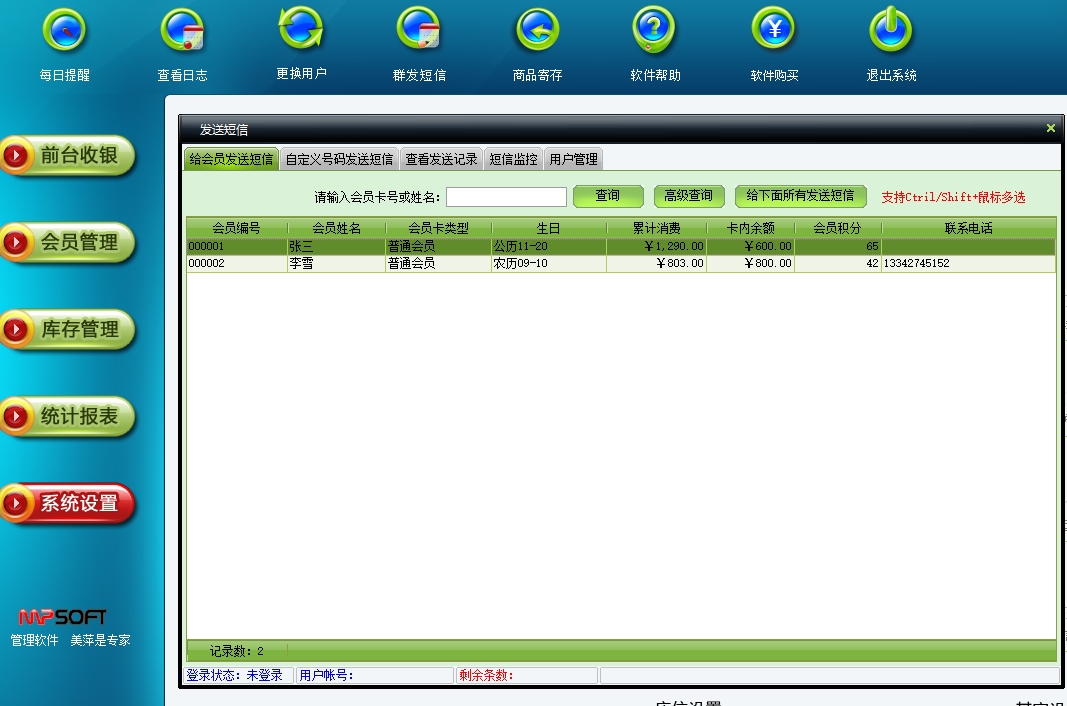
Task: Open the 每日提醒 daily reminder icon
Action: click(64, 31)
